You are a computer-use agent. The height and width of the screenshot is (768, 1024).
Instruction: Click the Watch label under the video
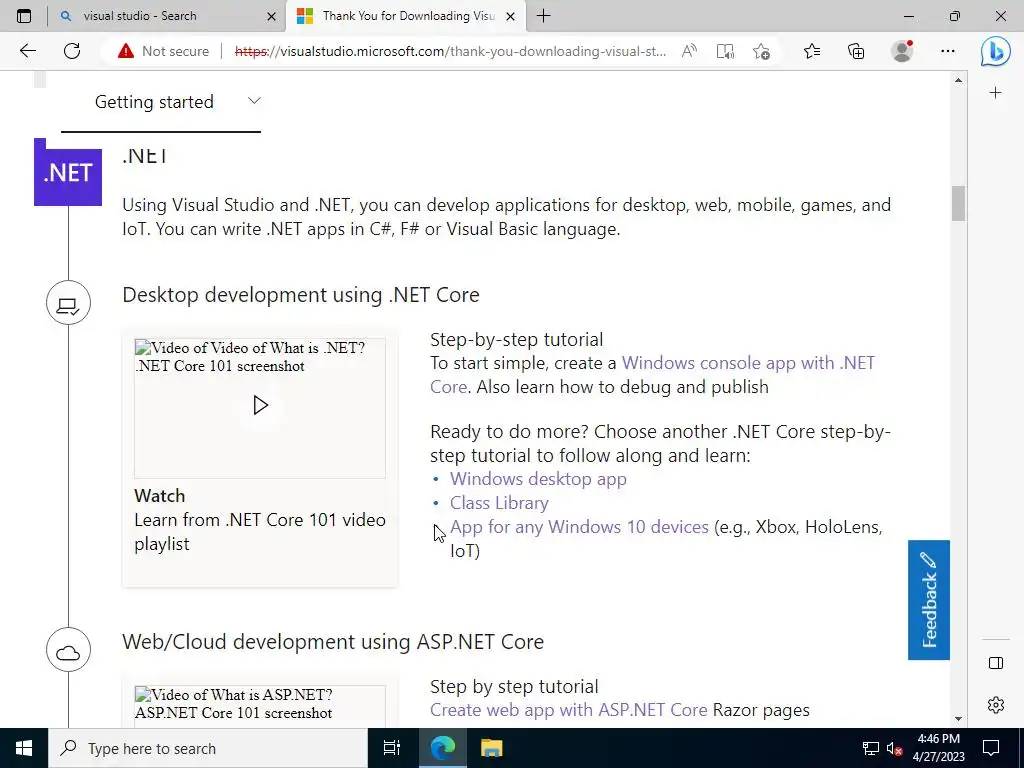click(x=159, y=496)
